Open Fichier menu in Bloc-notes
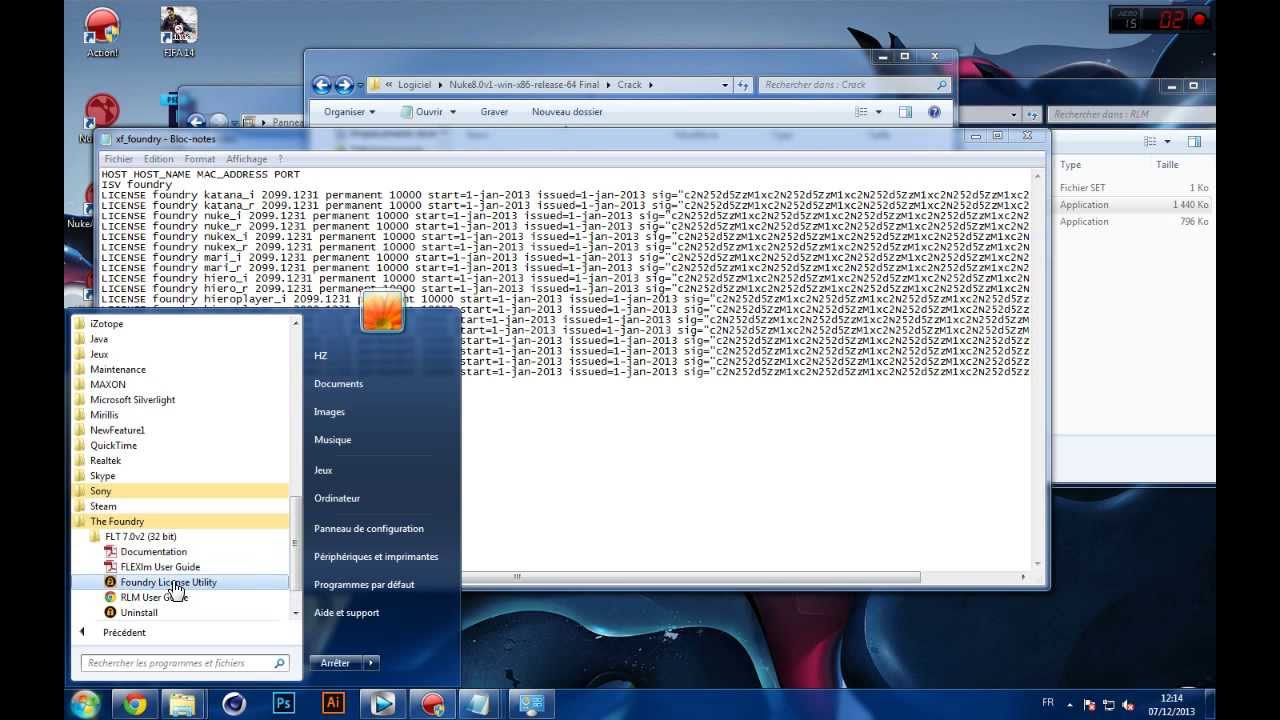1280x720 pixels. pyautogui.click(x=119, y=159)
